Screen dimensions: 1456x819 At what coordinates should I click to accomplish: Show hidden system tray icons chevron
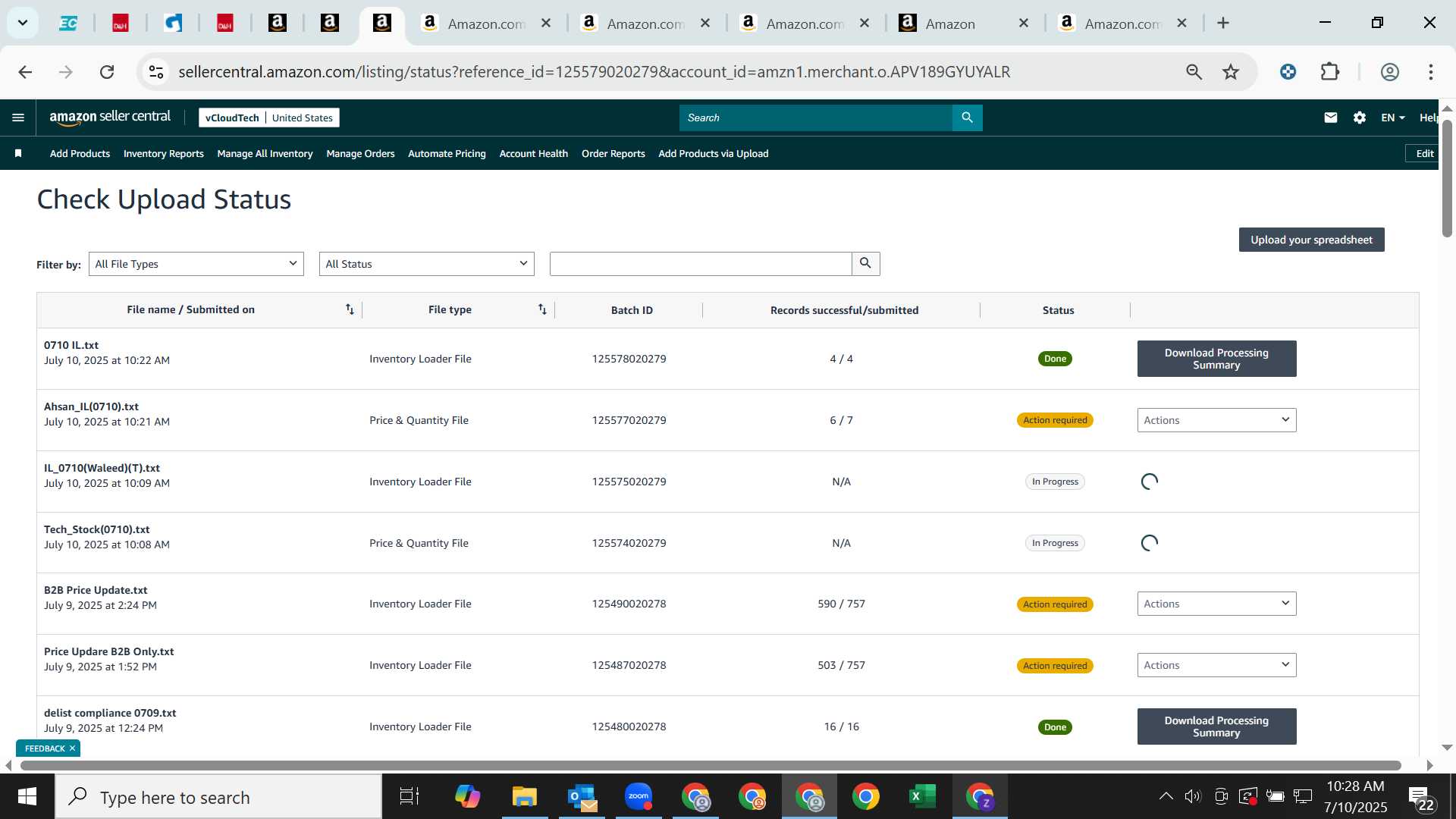[x=1166, y=796]
